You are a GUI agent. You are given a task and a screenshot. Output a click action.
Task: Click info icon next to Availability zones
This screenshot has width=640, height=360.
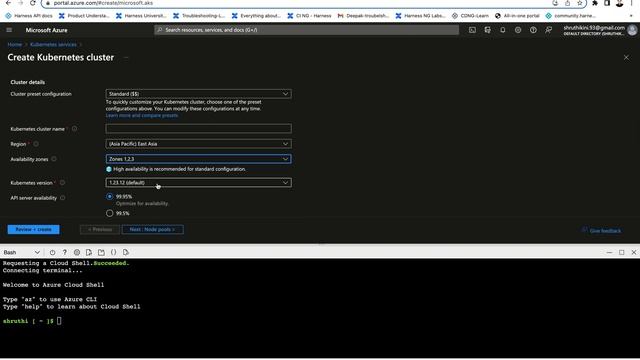pyautogui.click(x=54, y=159)
